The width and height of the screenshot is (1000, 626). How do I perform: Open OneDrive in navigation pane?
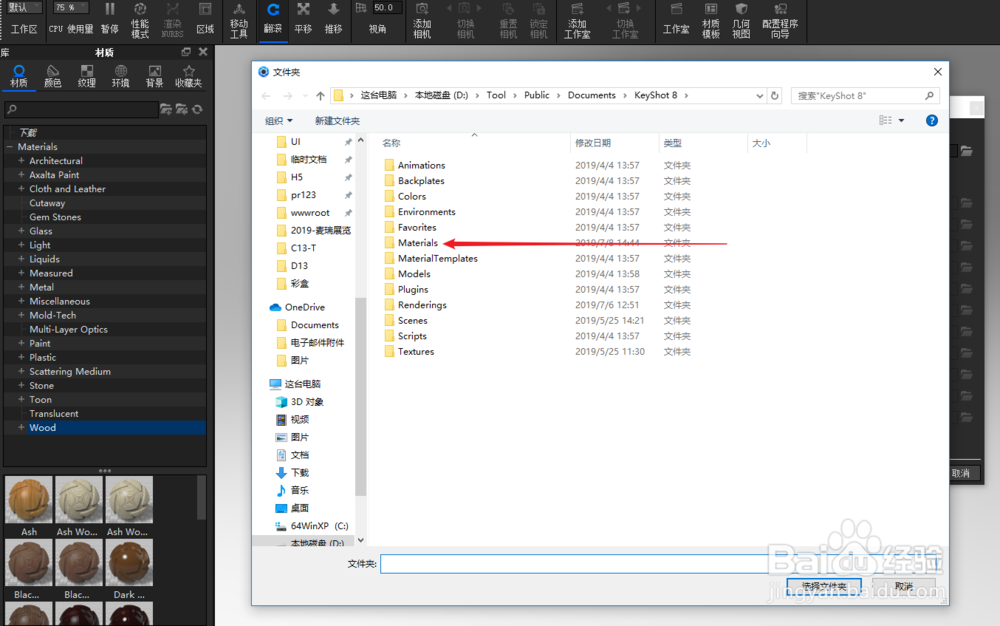pyautogui.click(x=305, y=307)
